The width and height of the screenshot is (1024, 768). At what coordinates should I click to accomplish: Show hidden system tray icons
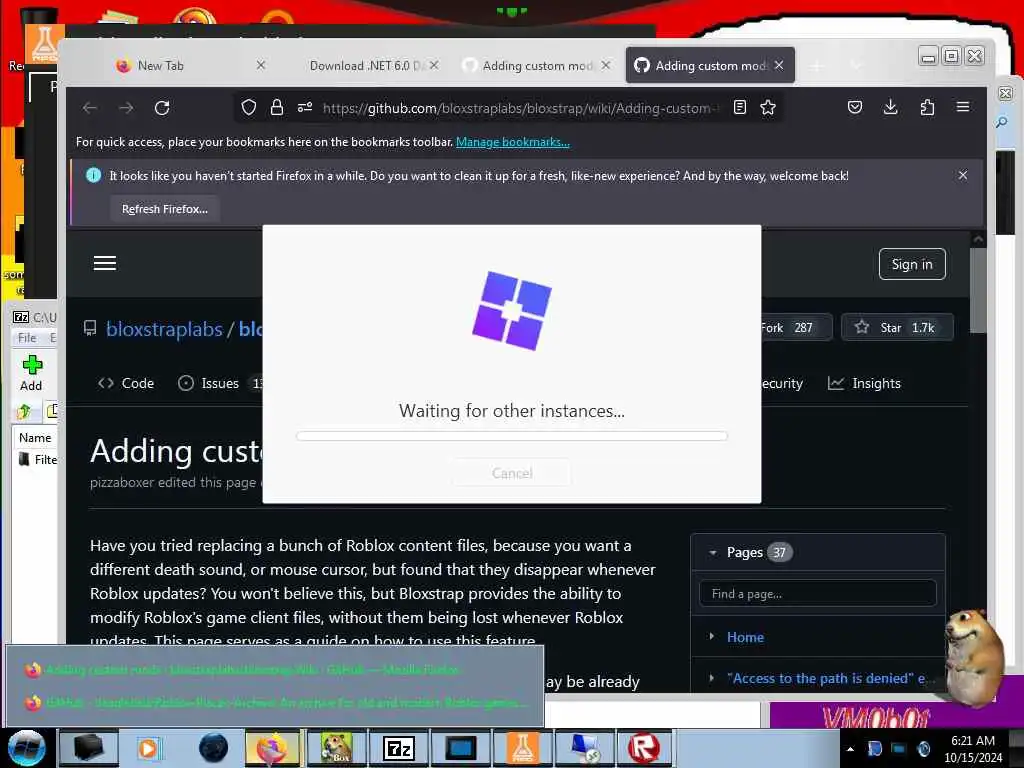850,749
